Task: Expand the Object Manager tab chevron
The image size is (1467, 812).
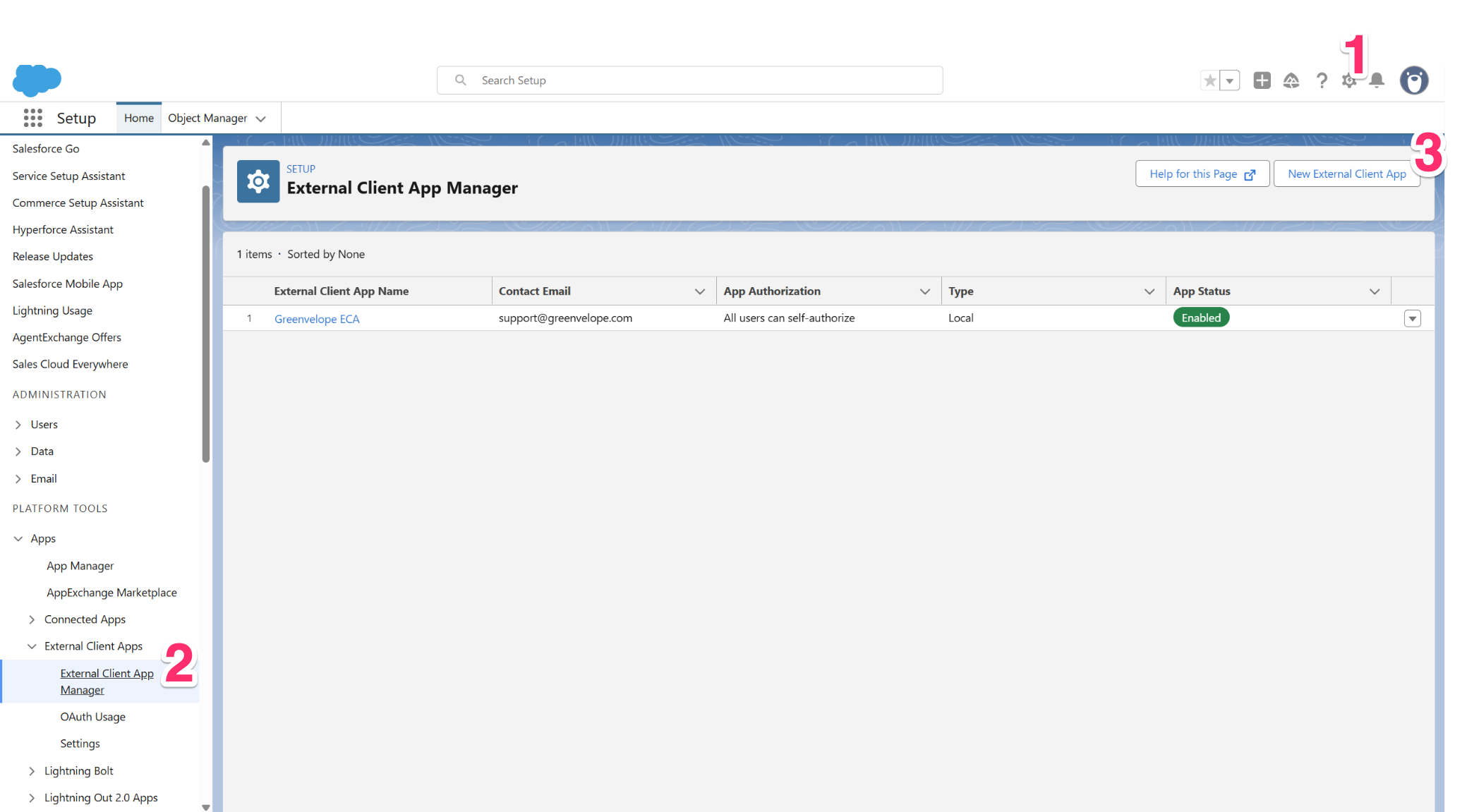Action: [x=261, y=119]
